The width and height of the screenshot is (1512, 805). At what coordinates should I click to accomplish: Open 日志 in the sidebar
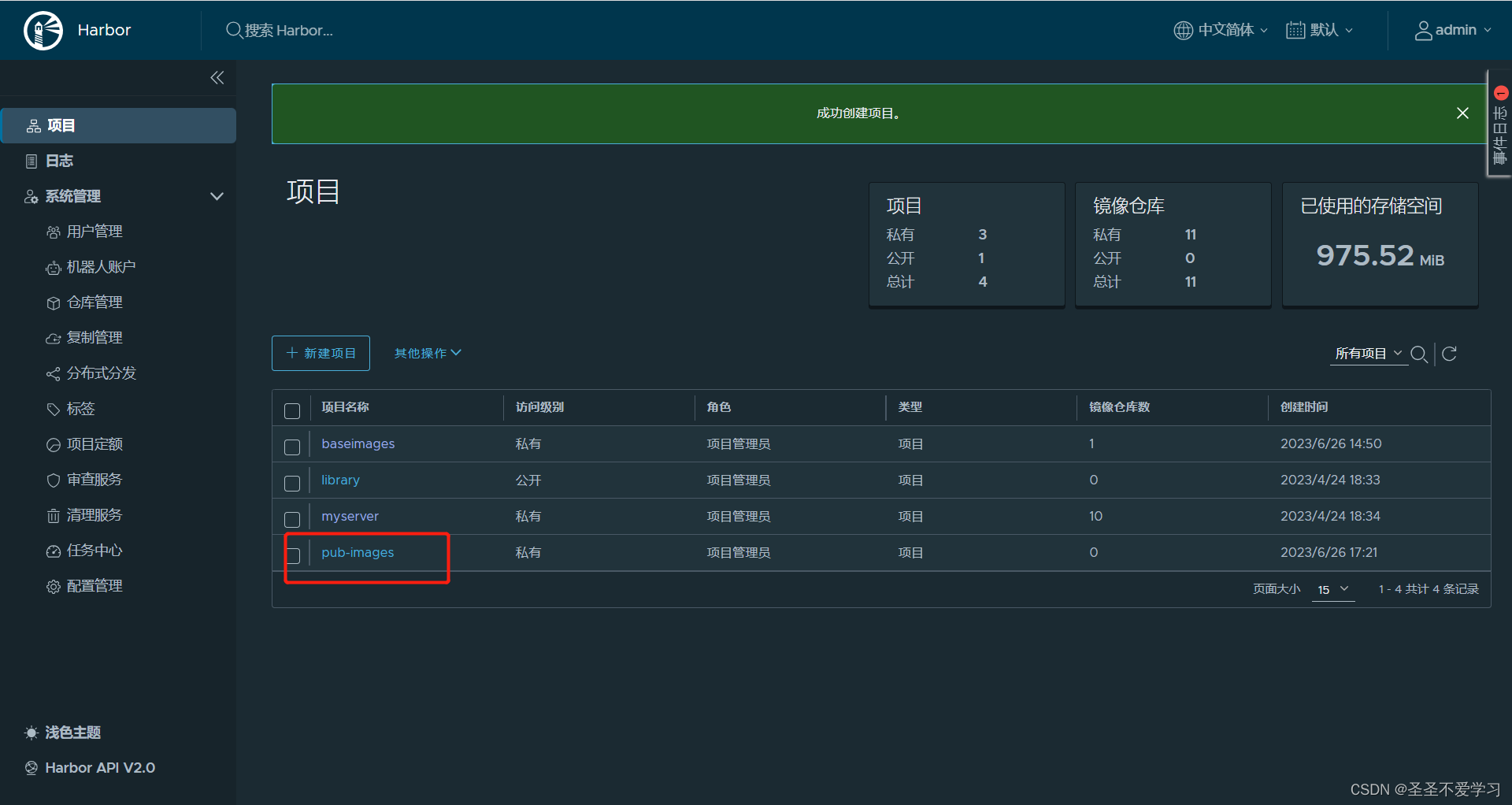coord(59,161)
